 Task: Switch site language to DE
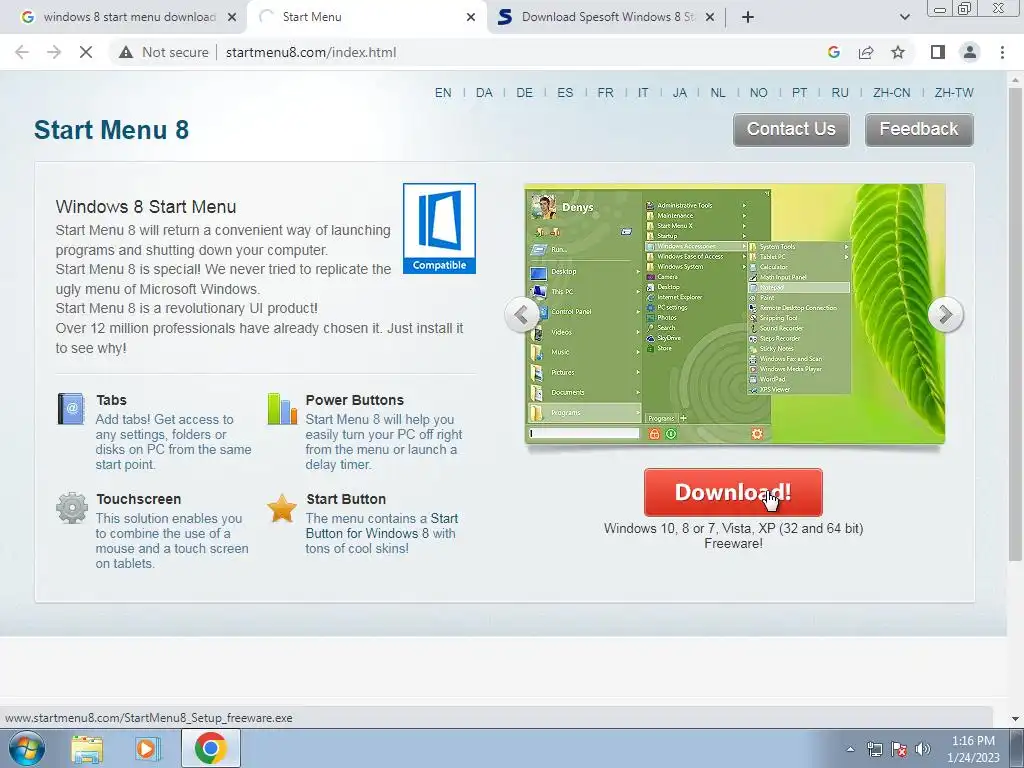point(524,93)
